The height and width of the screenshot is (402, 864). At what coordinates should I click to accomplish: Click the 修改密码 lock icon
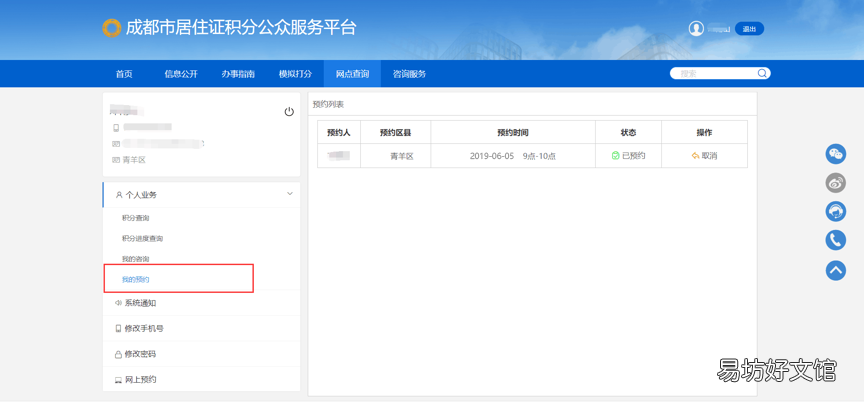pyautogui.click(x=118, y=354)
